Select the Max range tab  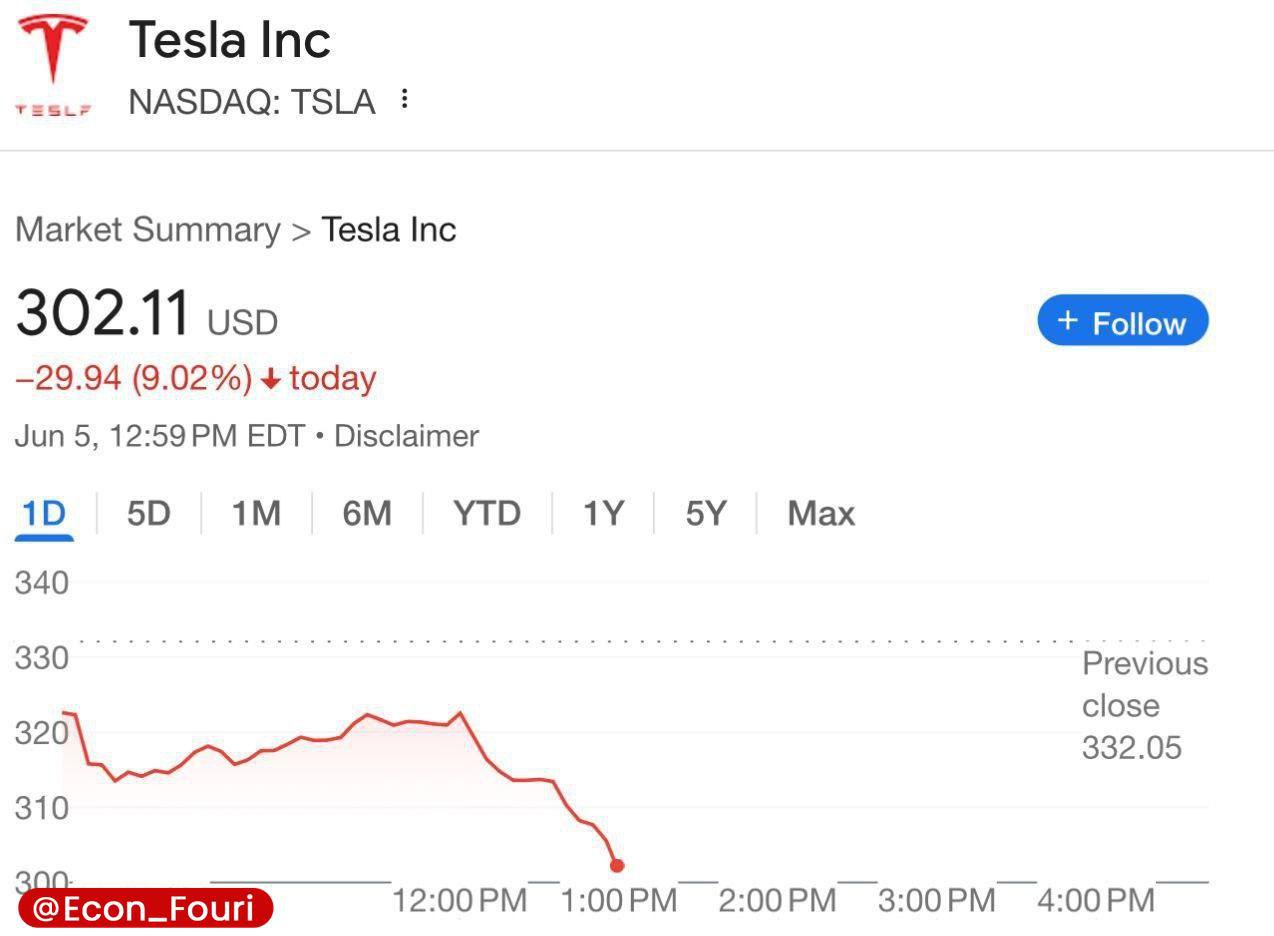coord(821,514)
